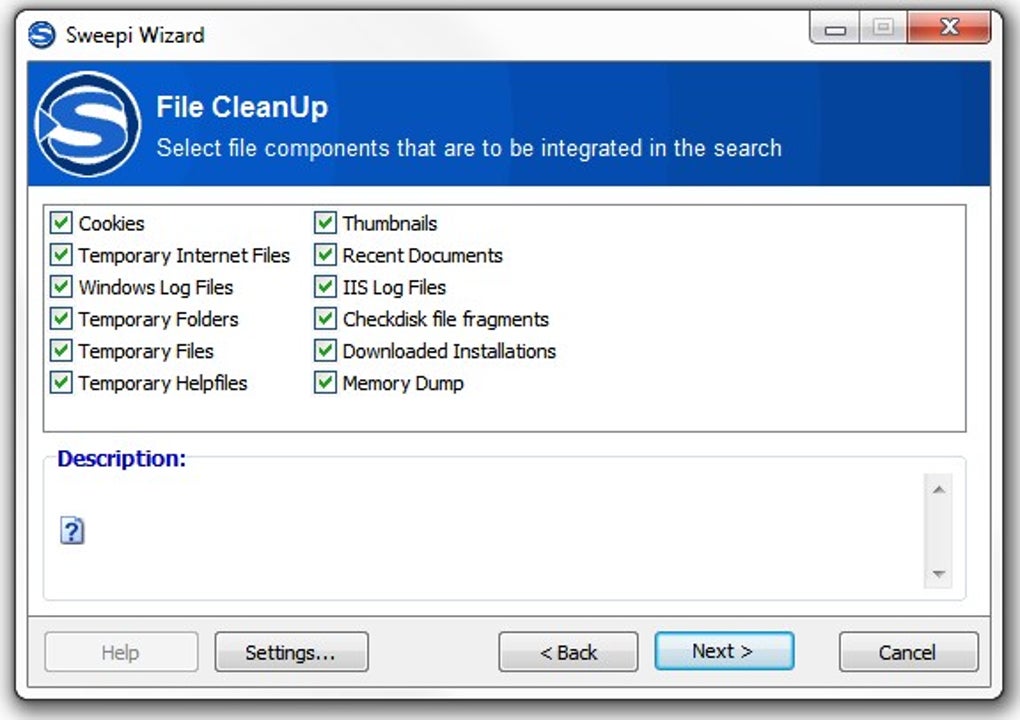Toggle Temporary Internet Files checkbox
This screenshot has width=1020, height=720.
(61, 254)
